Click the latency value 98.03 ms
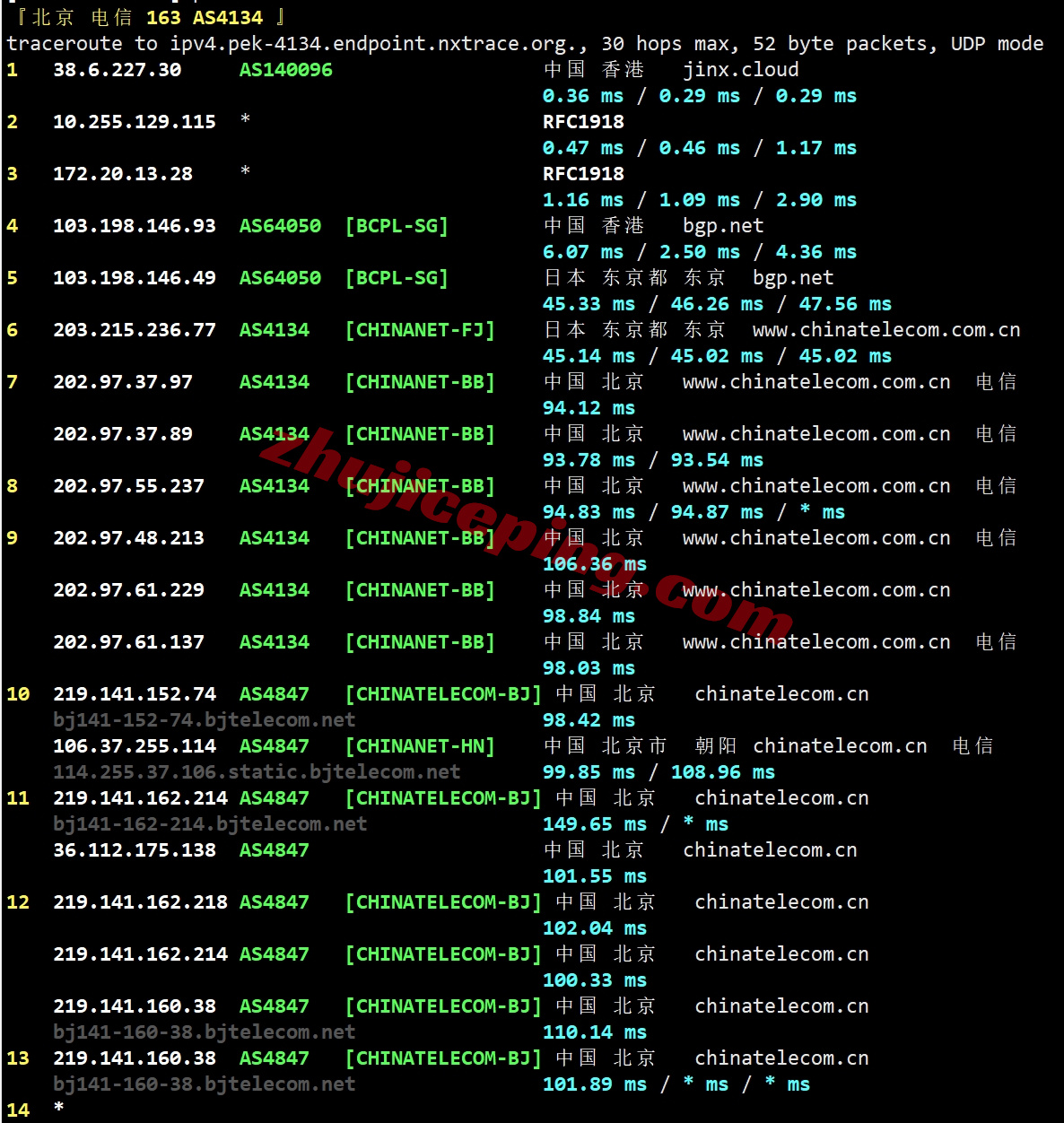This screenshot has width=1064, height=1123. [589, 668]
